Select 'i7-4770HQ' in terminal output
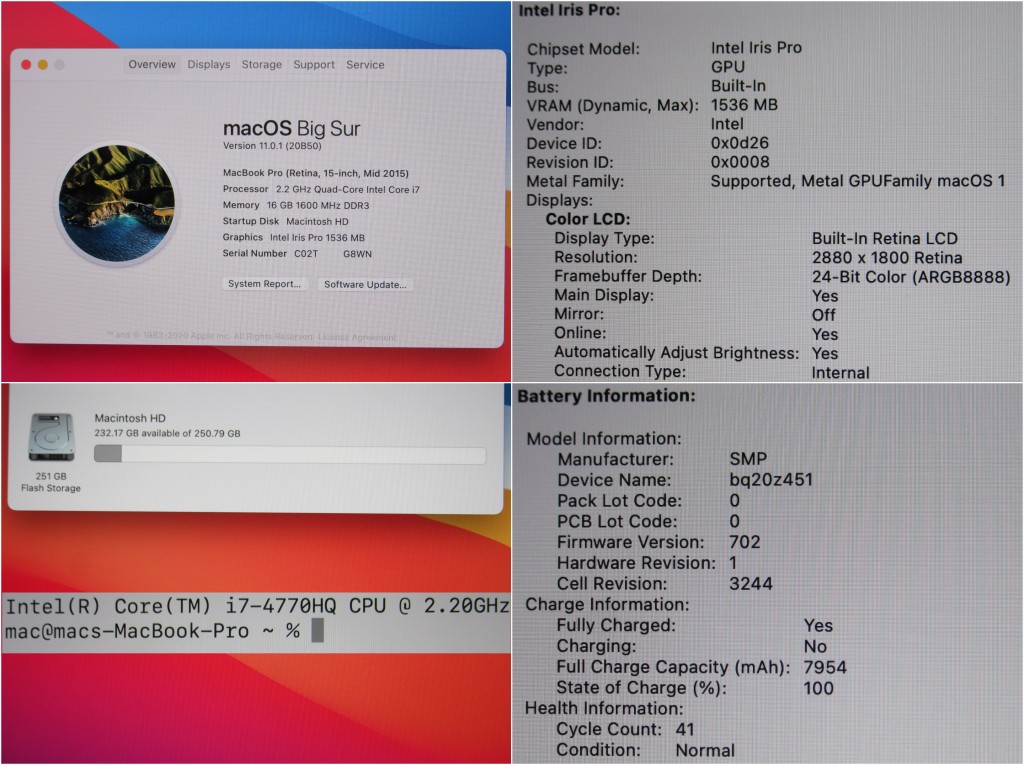 (280, 607)
